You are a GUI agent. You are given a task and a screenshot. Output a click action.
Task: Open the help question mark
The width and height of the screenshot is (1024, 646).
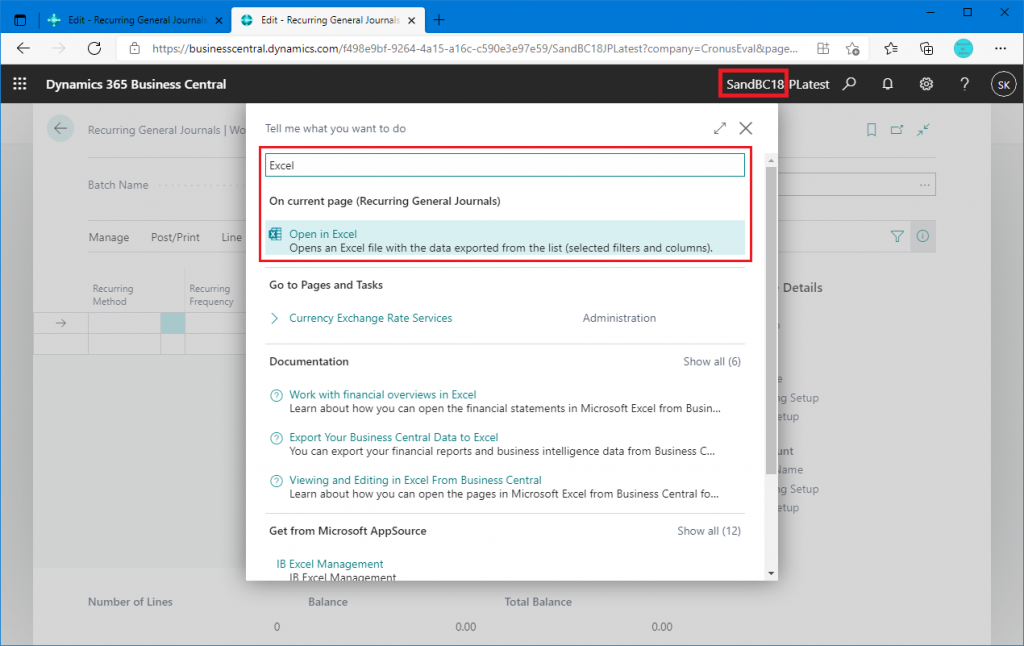pos(965,84)
